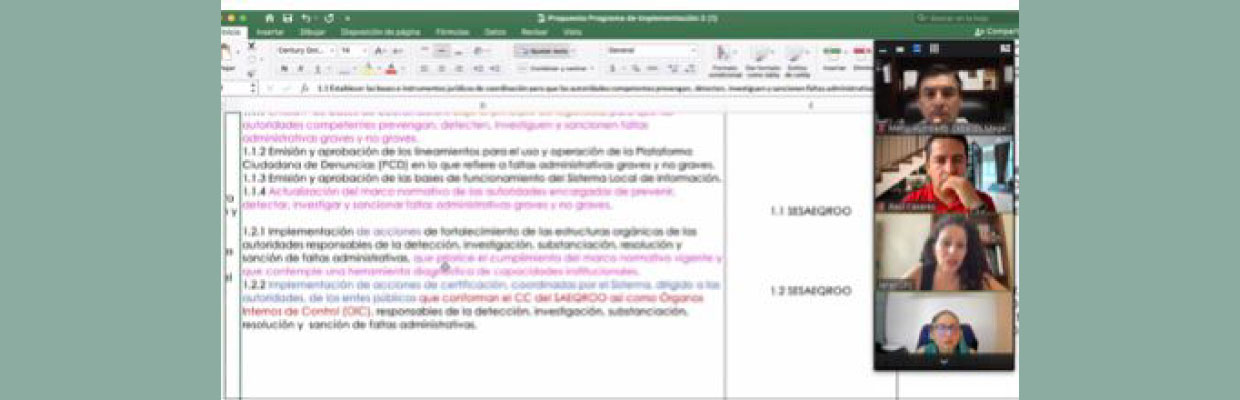Image resolution: width=1240 pixels, height=400 pixels.
Task: Click the red font color swatch
Action: [391, 69]
